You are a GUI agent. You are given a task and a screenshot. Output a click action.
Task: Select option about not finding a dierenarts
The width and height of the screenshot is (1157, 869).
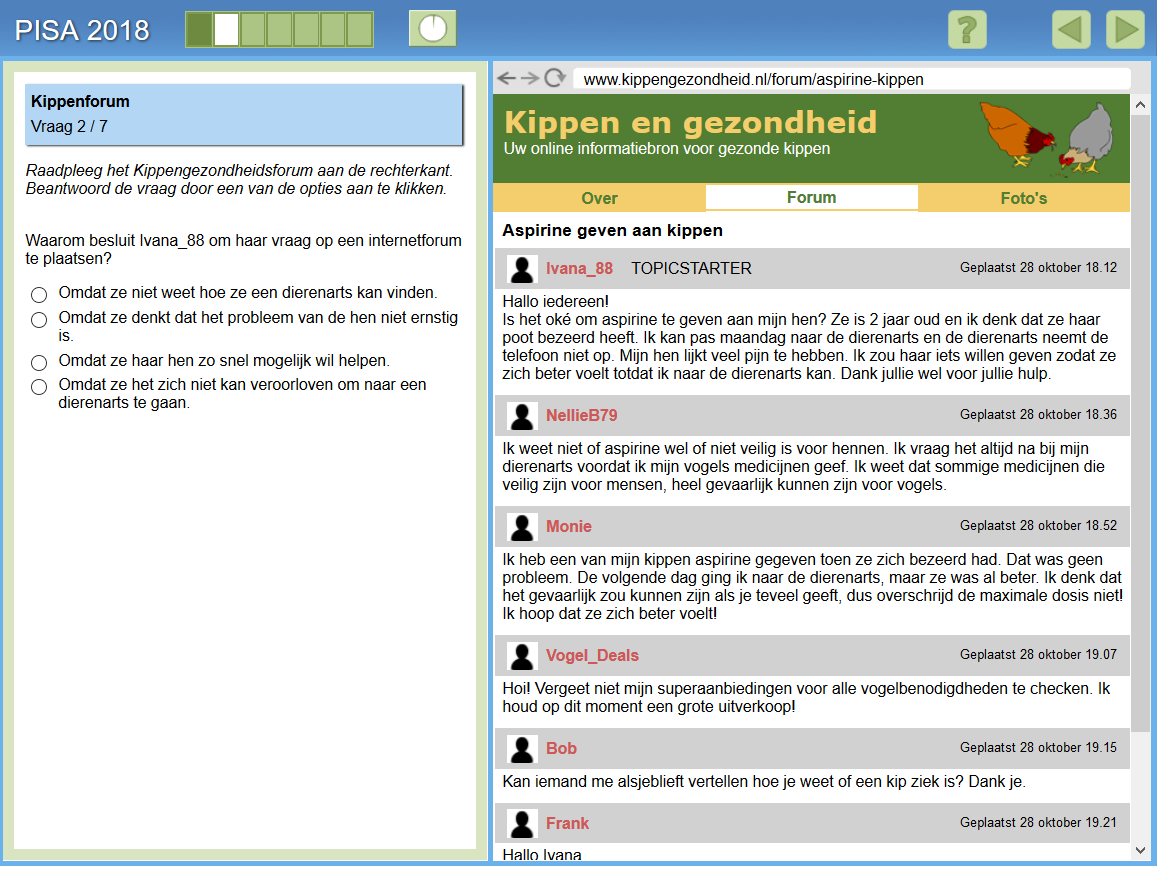coord(39,295)
